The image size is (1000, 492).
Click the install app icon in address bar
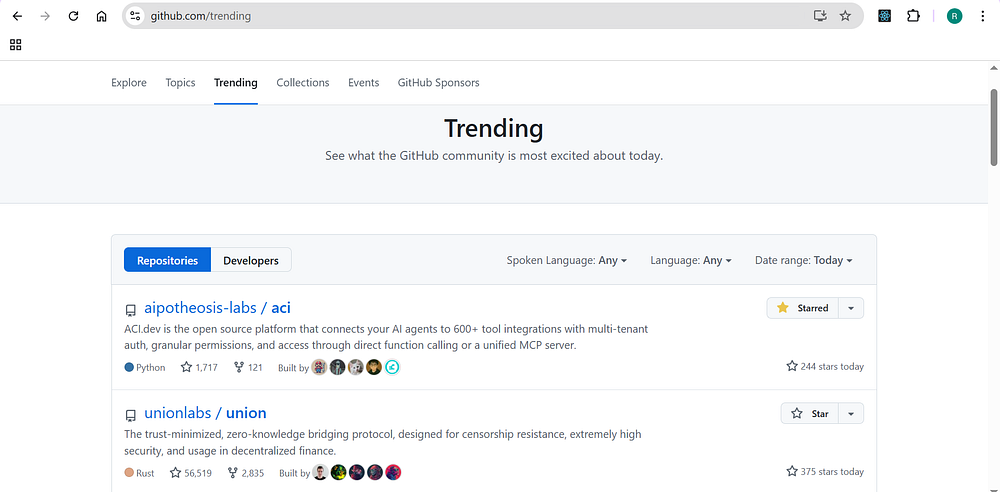click(x=820, y=16)
